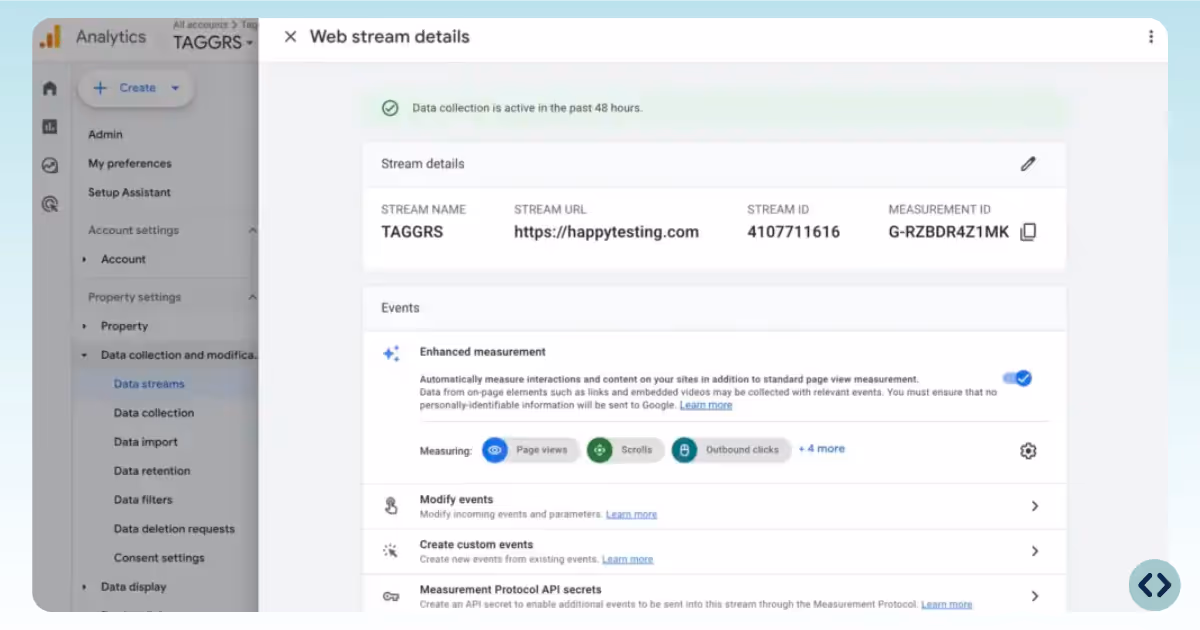The height and width of the screenshot is (630, 1200).
Task: Open Learn more for Measurement Protocol secrets
Action: [x=947, y=604]
